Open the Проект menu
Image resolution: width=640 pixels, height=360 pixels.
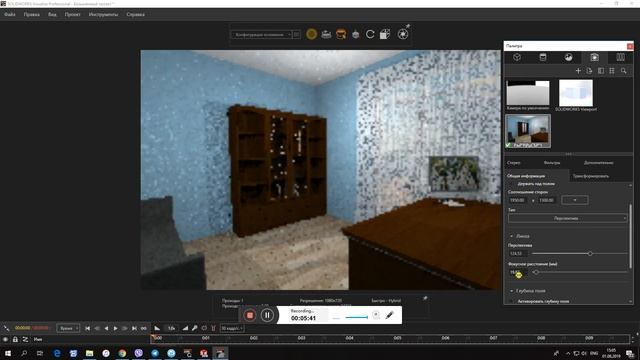tap(73, 14)
